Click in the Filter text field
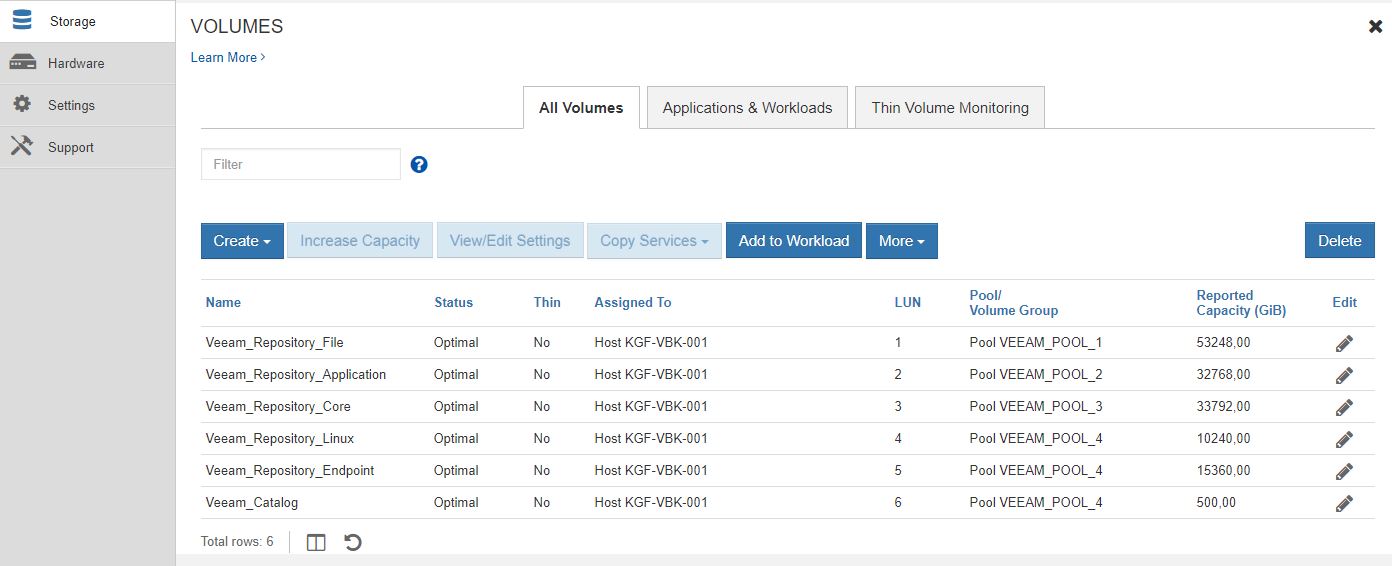The width and height of the screenshot is (1392, 566). (300, 165)
